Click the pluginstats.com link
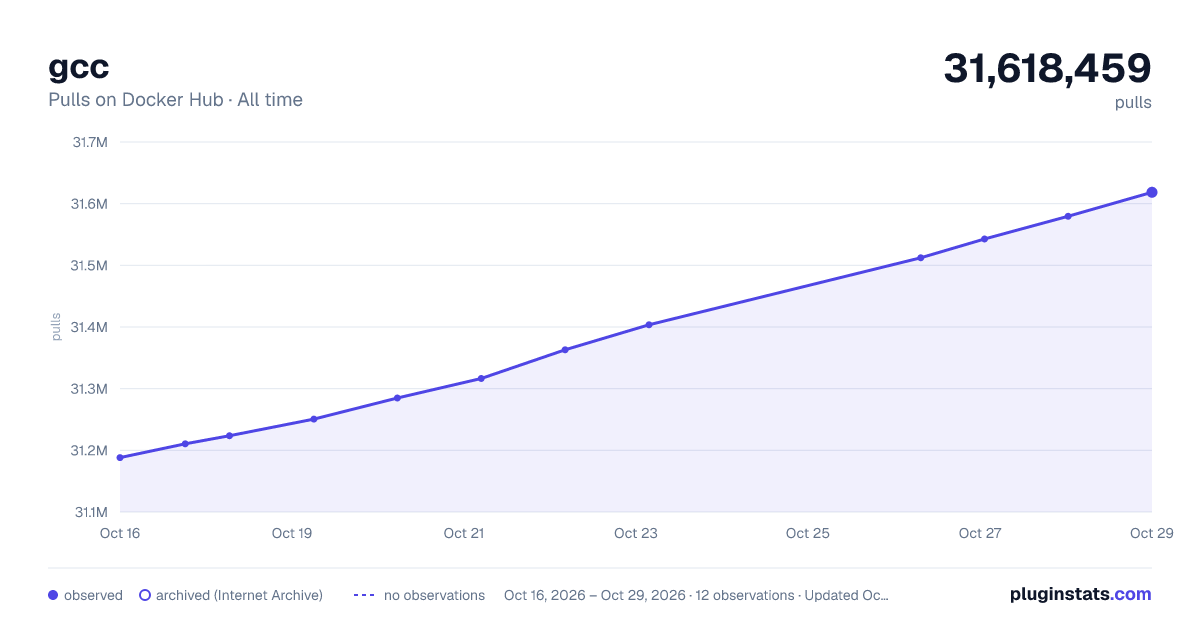 point(1080,594)
